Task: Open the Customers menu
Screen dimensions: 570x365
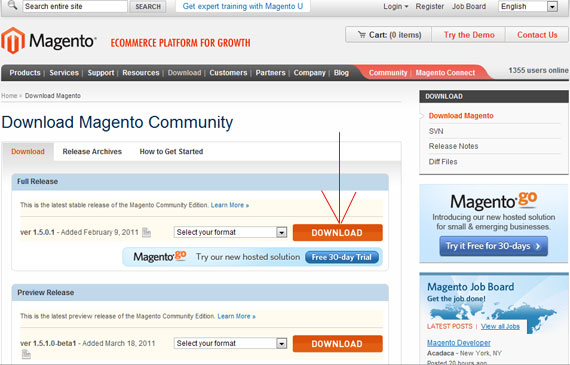Action: pos(228,73)
